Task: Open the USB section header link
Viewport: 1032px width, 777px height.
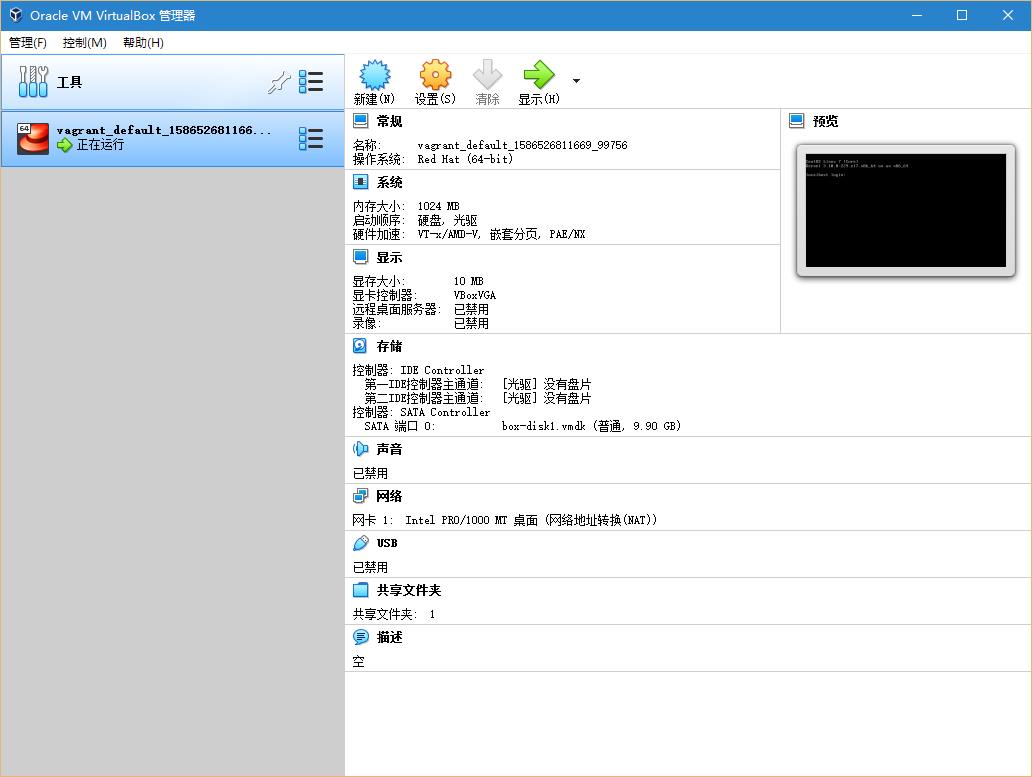Action: [x=387, y=543]
